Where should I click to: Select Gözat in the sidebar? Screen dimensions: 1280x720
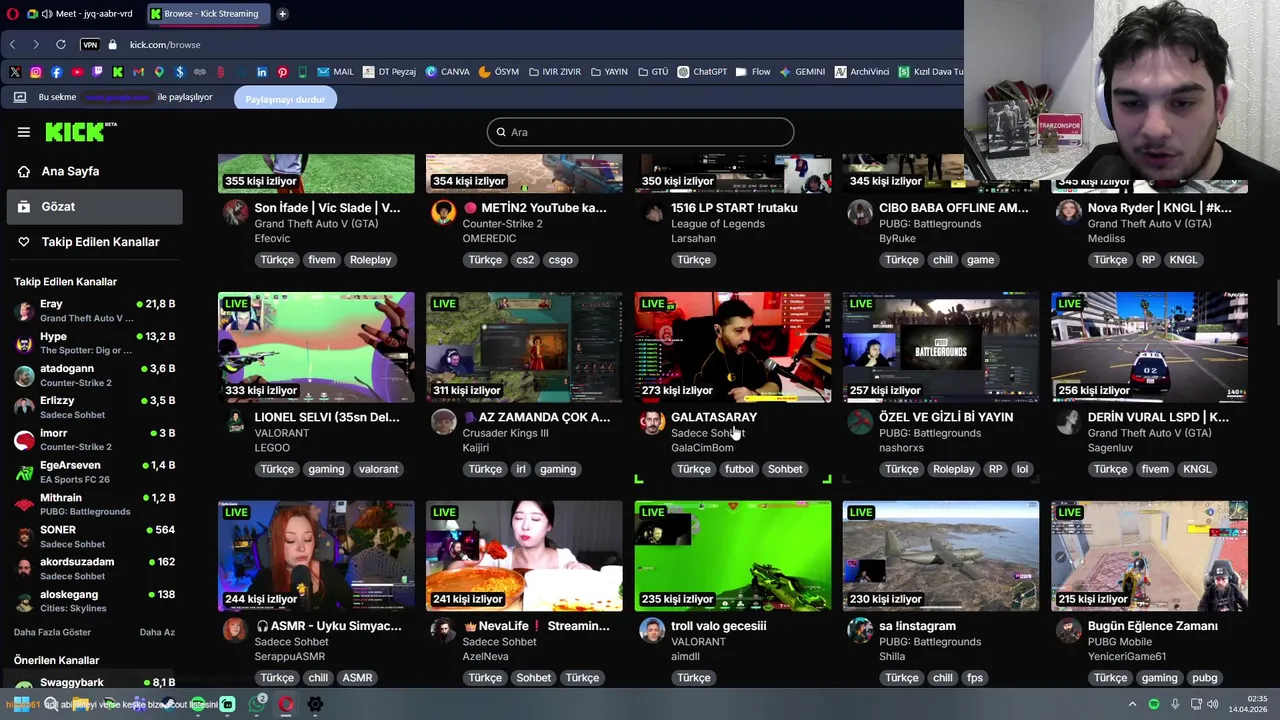pyautogui.click(x=92, y=206)
